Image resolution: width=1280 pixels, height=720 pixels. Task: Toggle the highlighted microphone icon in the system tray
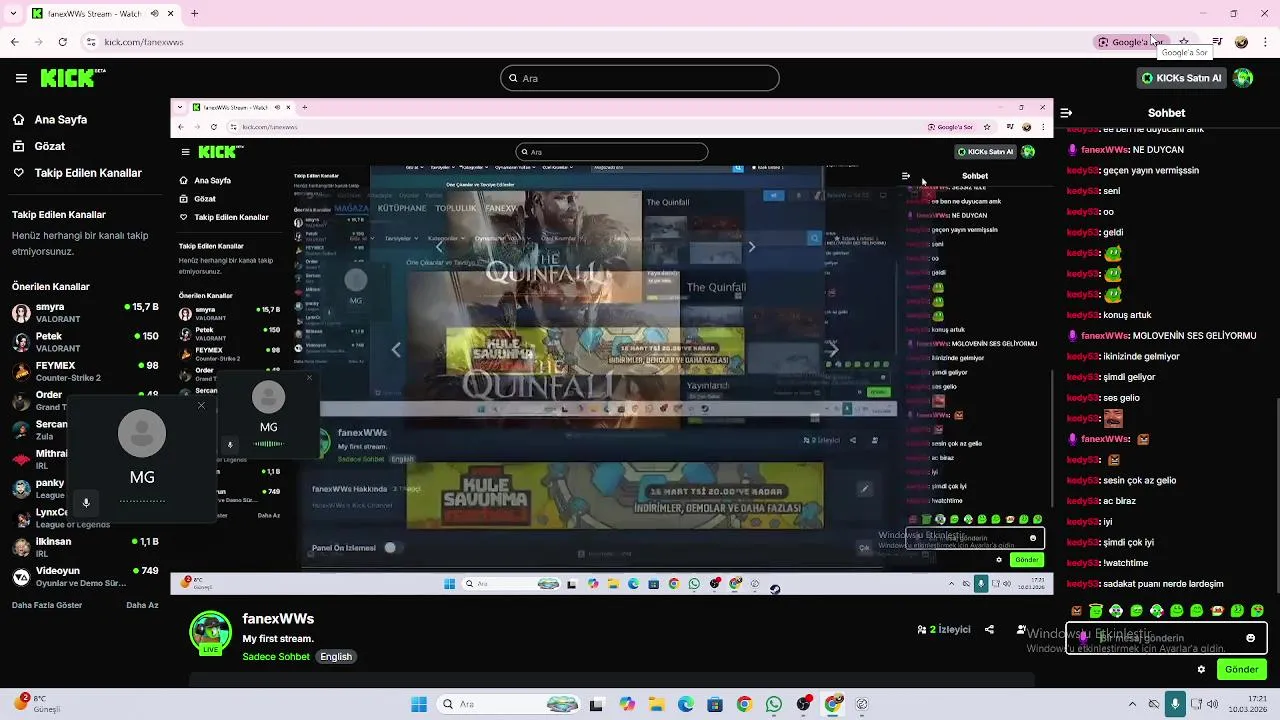point(1175,704)
